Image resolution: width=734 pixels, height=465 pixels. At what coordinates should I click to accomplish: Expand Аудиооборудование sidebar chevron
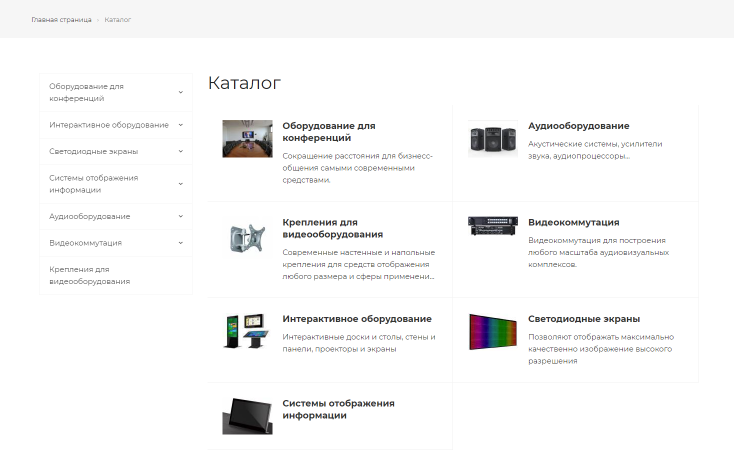pyautogui.click(x=181, y=216)
